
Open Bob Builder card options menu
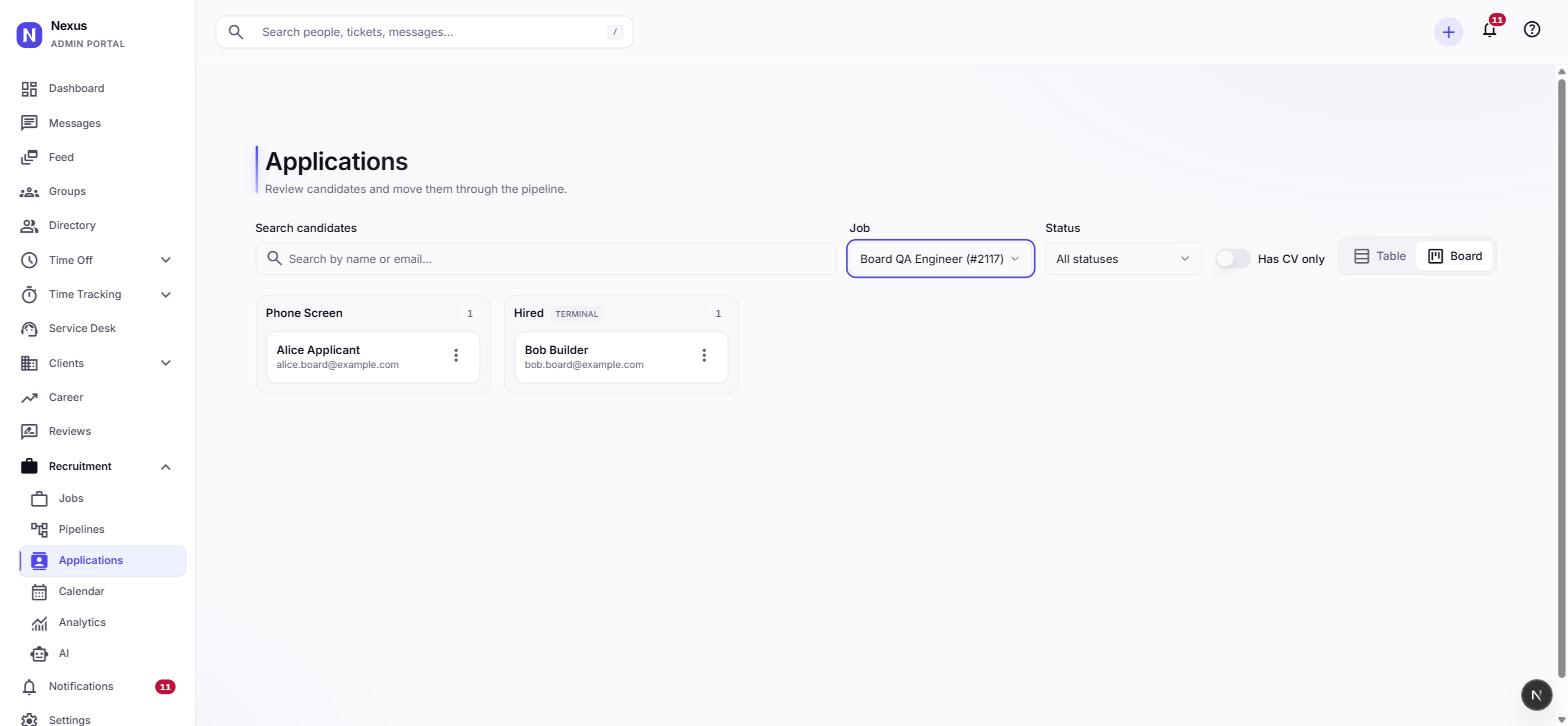pos(704,355)
